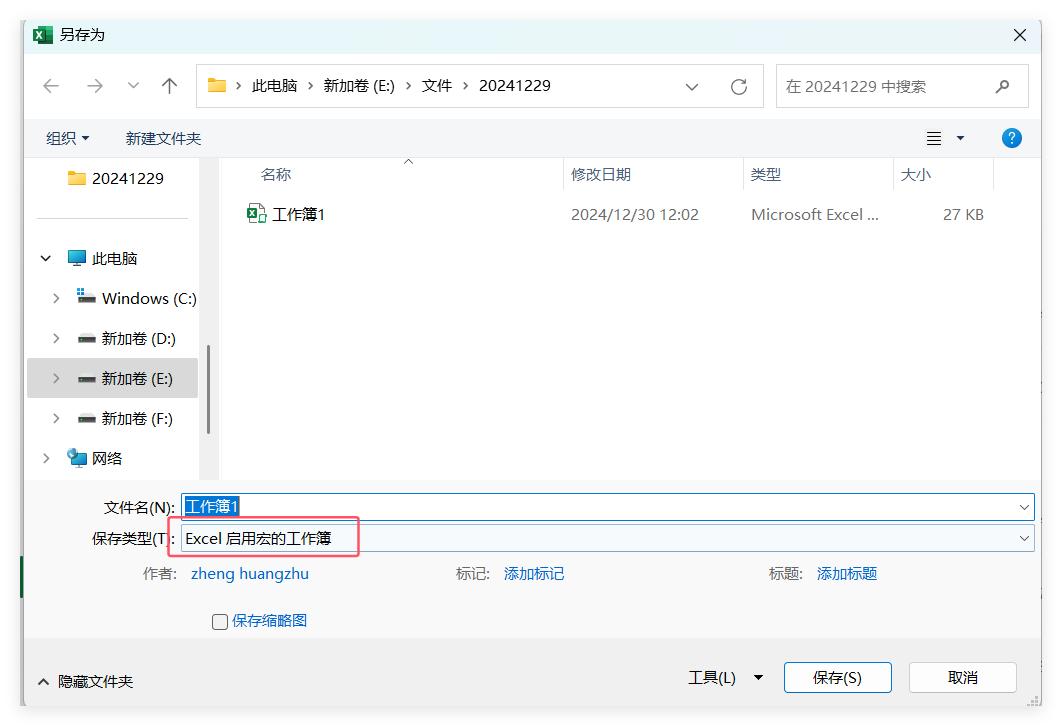Click 新建文件夹 button

pos(163,138)
